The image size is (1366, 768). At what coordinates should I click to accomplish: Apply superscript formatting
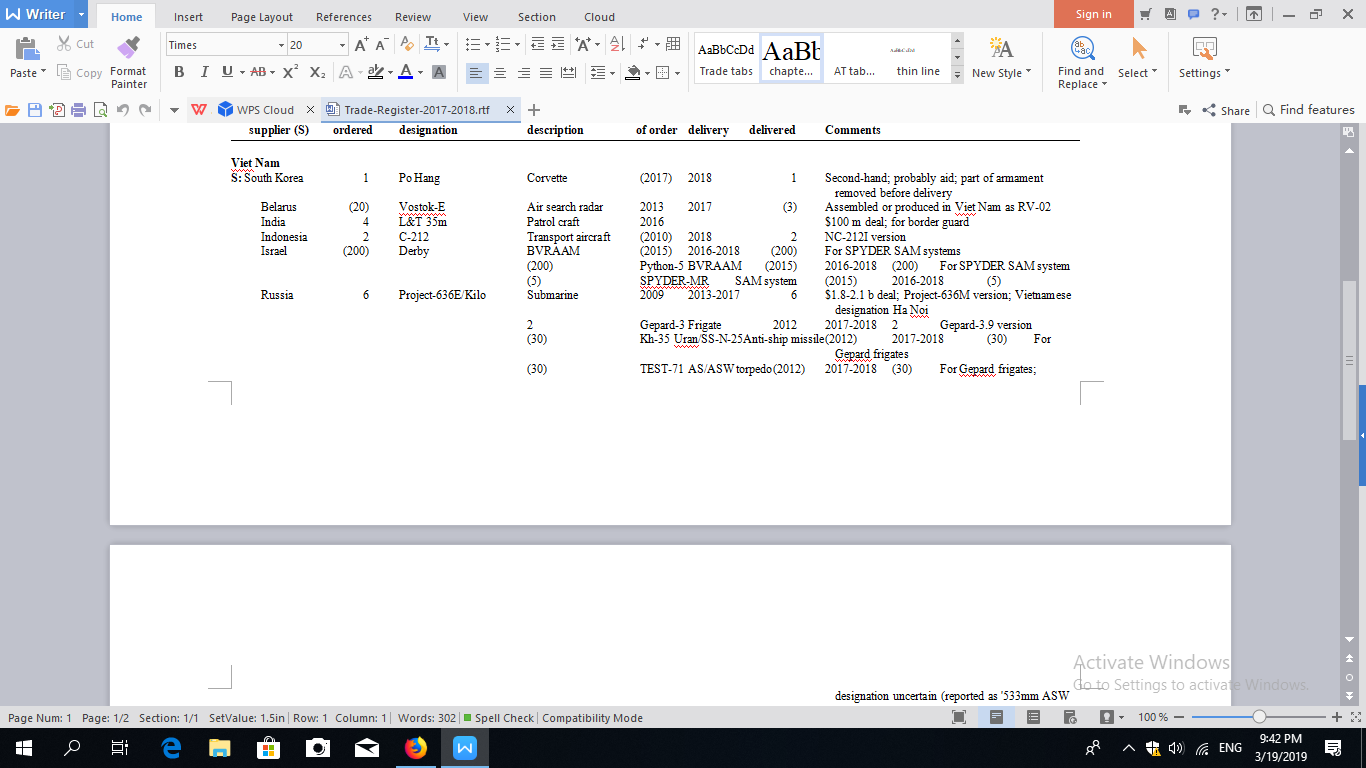pyautogui.click(x=290, y=72)
